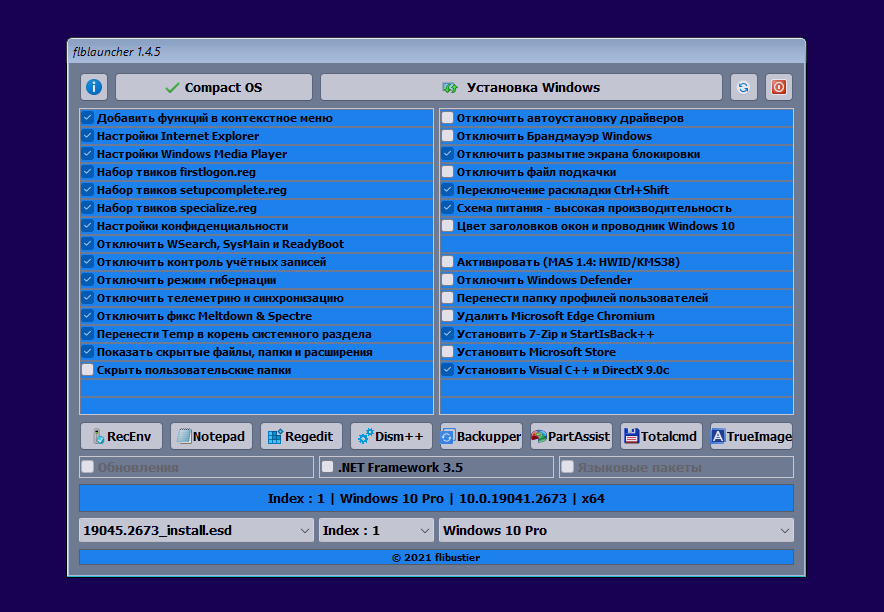Open Notepad from the tools row
This screenshot has height=612, width=884.
point(211,436)
